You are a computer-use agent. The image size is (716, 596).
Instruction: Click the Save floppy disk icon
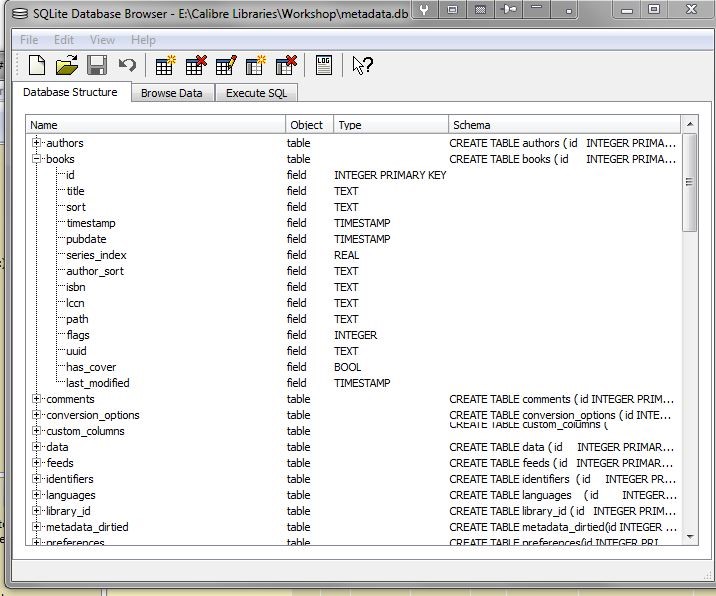coord(97,66)
